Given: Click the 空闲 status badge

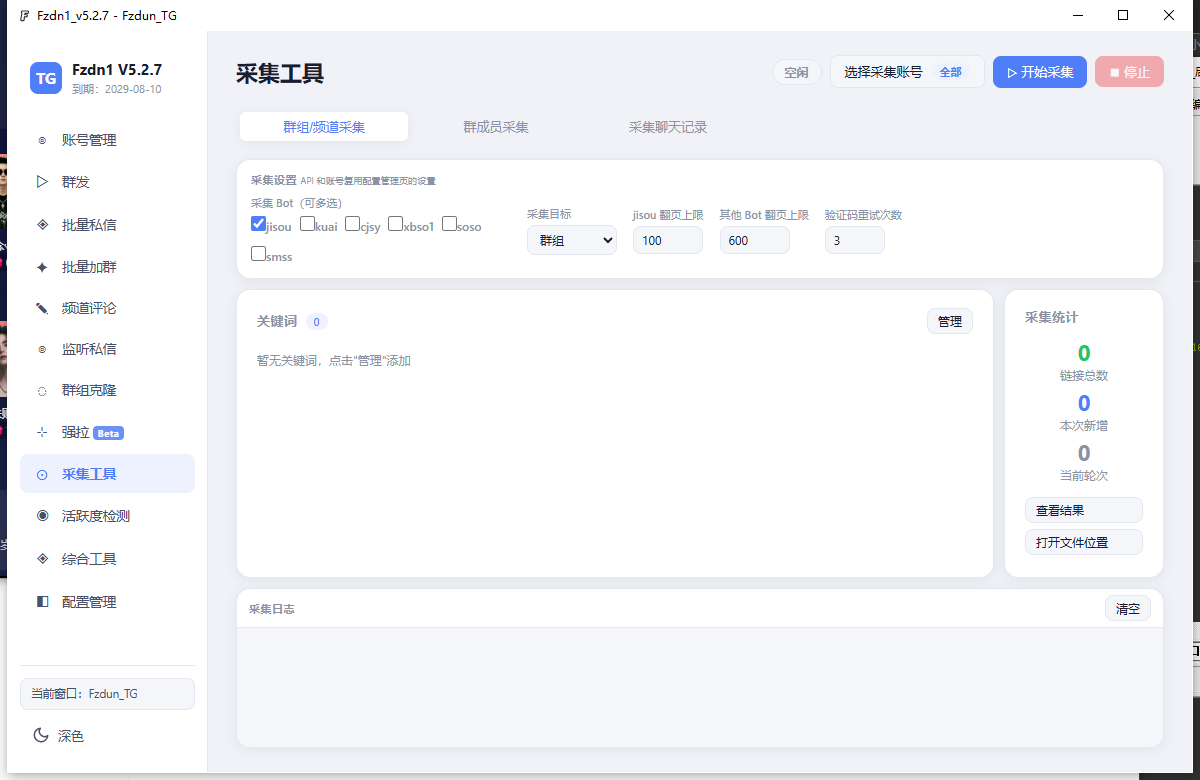Looking at the screenshot, I should tap(797, 72).
